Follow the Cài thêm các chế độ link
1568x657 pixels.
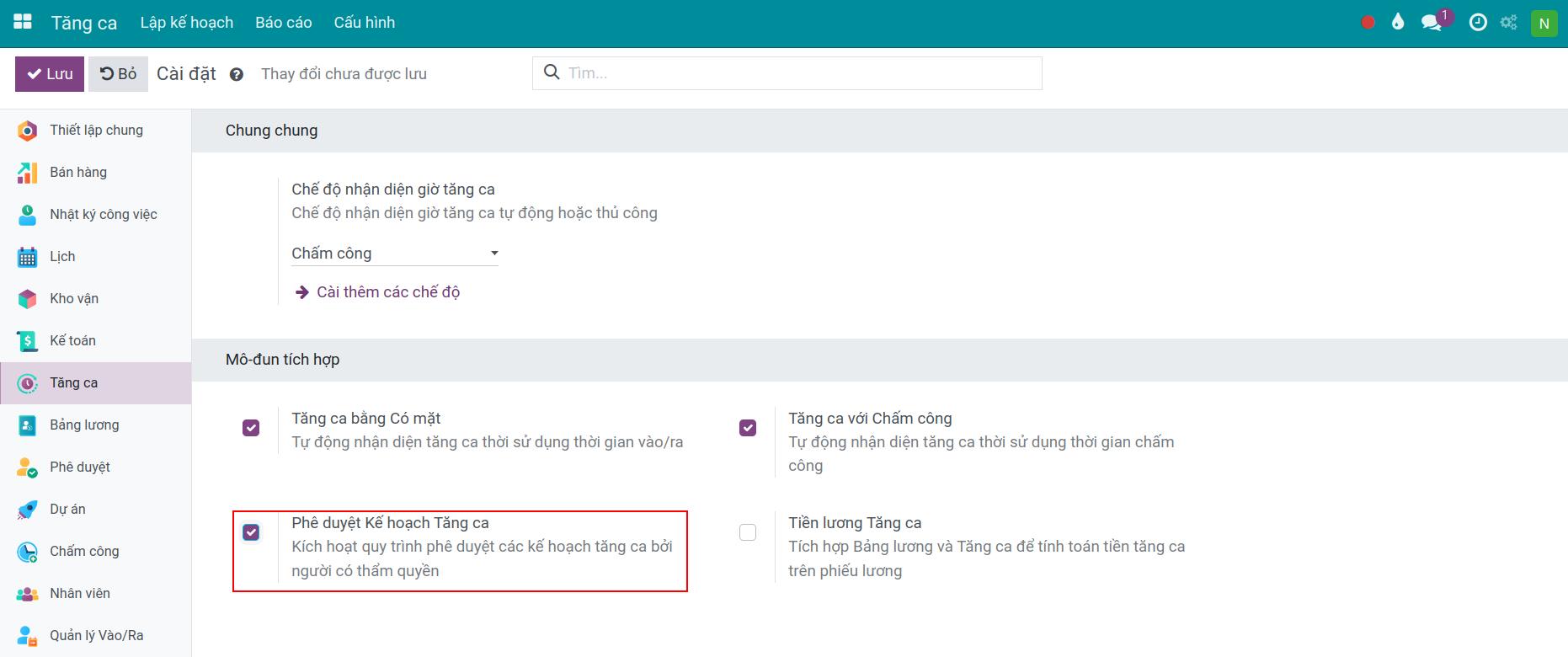387,292
